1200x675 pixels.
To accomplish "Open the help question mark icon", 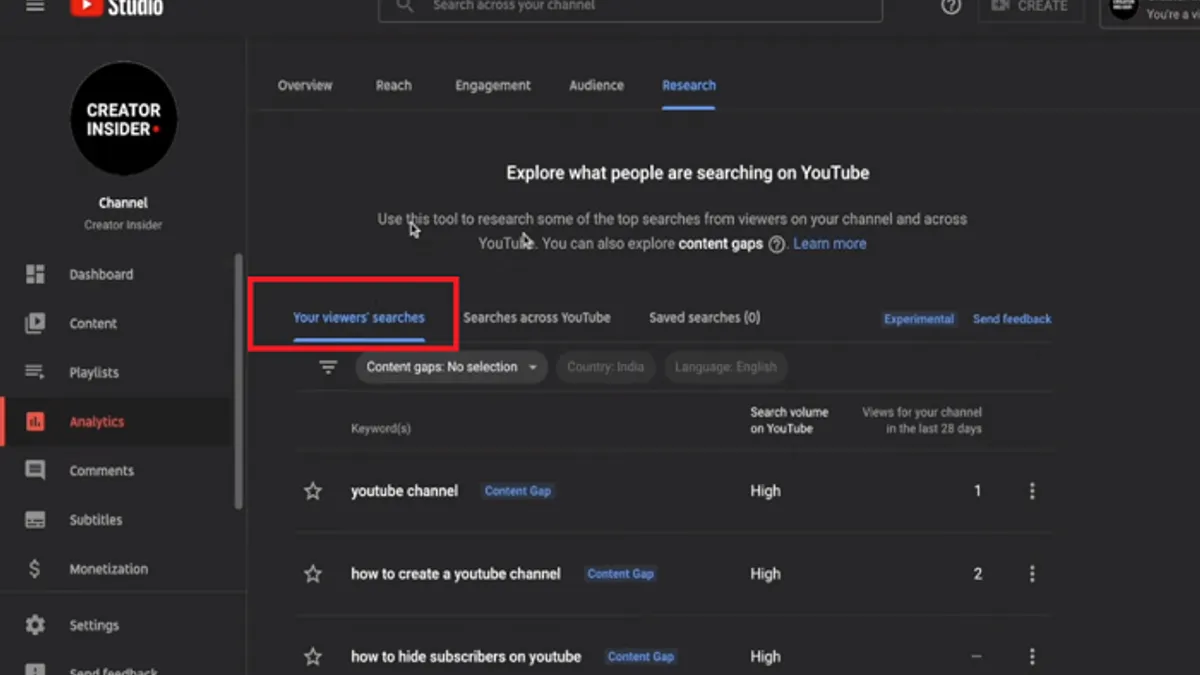I will (x=951, y=6).
